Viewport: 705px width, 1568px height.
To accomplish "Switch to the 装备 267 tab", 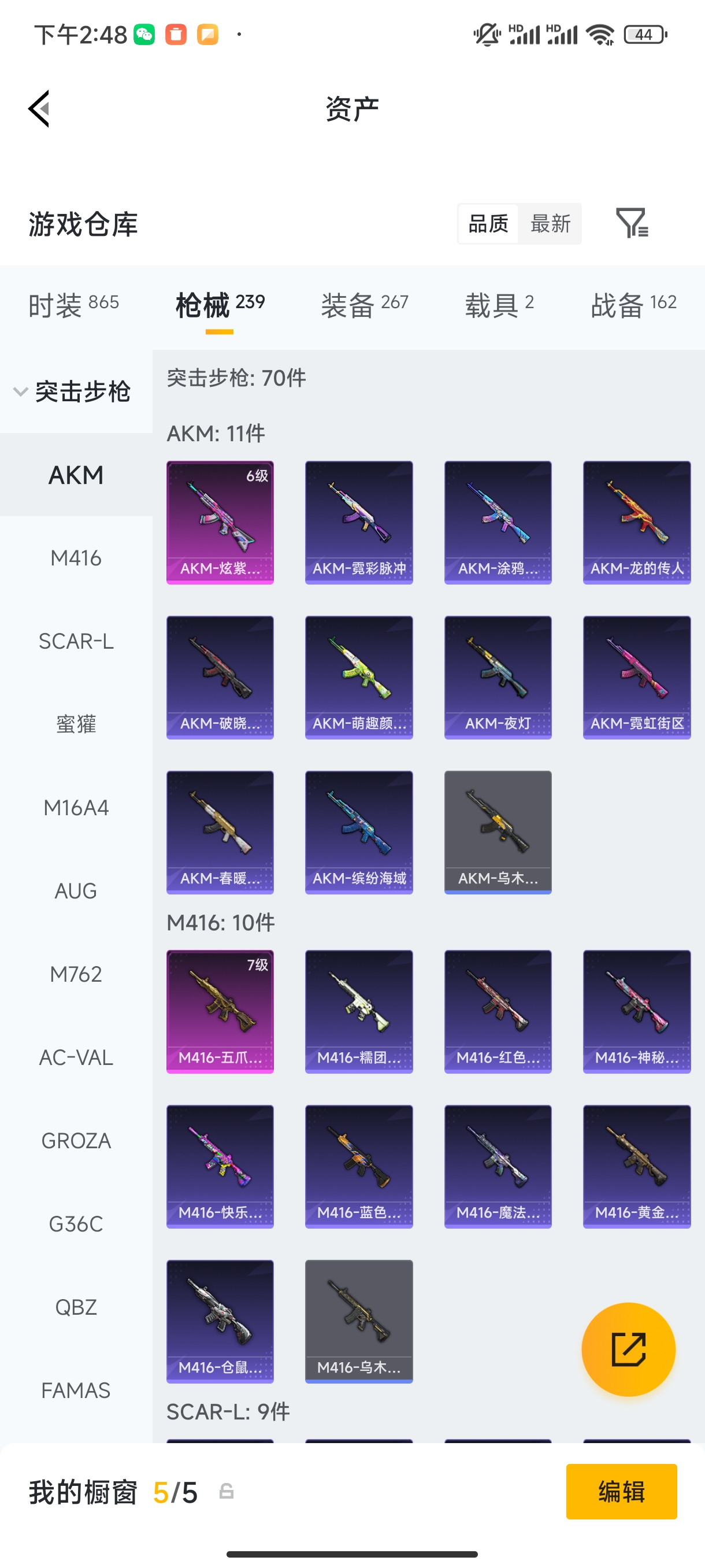I will 365,304.
